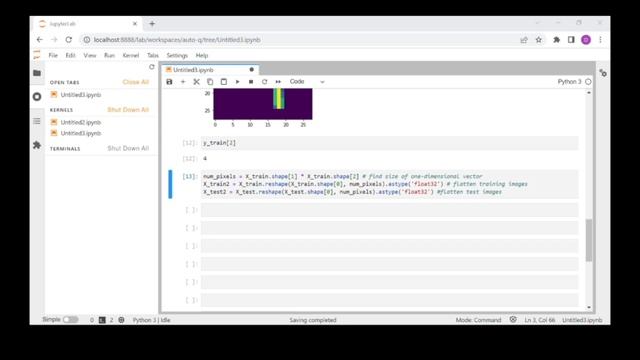Click the Python 3 kernel name
The image size is (640, 360).
point(569,82)
